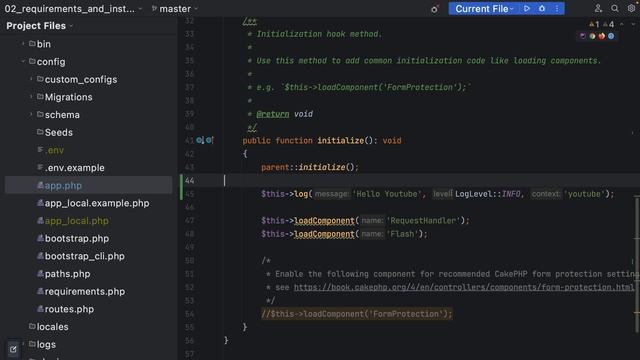Open the Project Files view selector dropdown
The width and height of the screenshot is (640, 360).
[x=40, y=26]
